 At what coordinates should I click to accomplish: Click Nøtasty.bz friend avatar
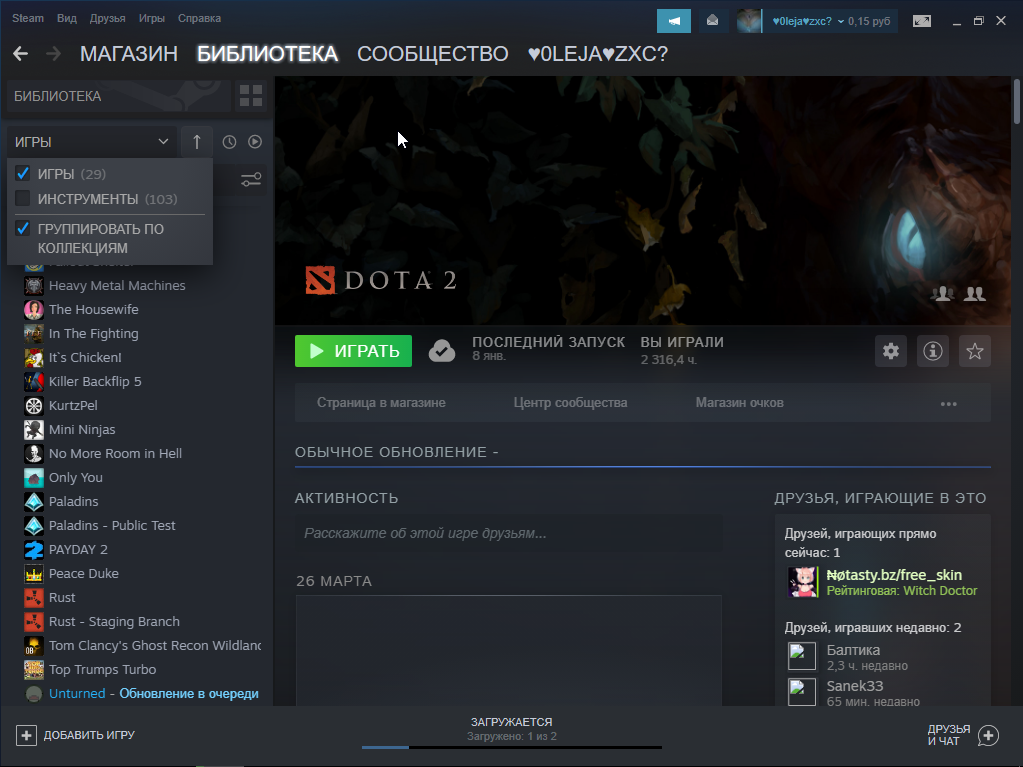tap(802, 582)
